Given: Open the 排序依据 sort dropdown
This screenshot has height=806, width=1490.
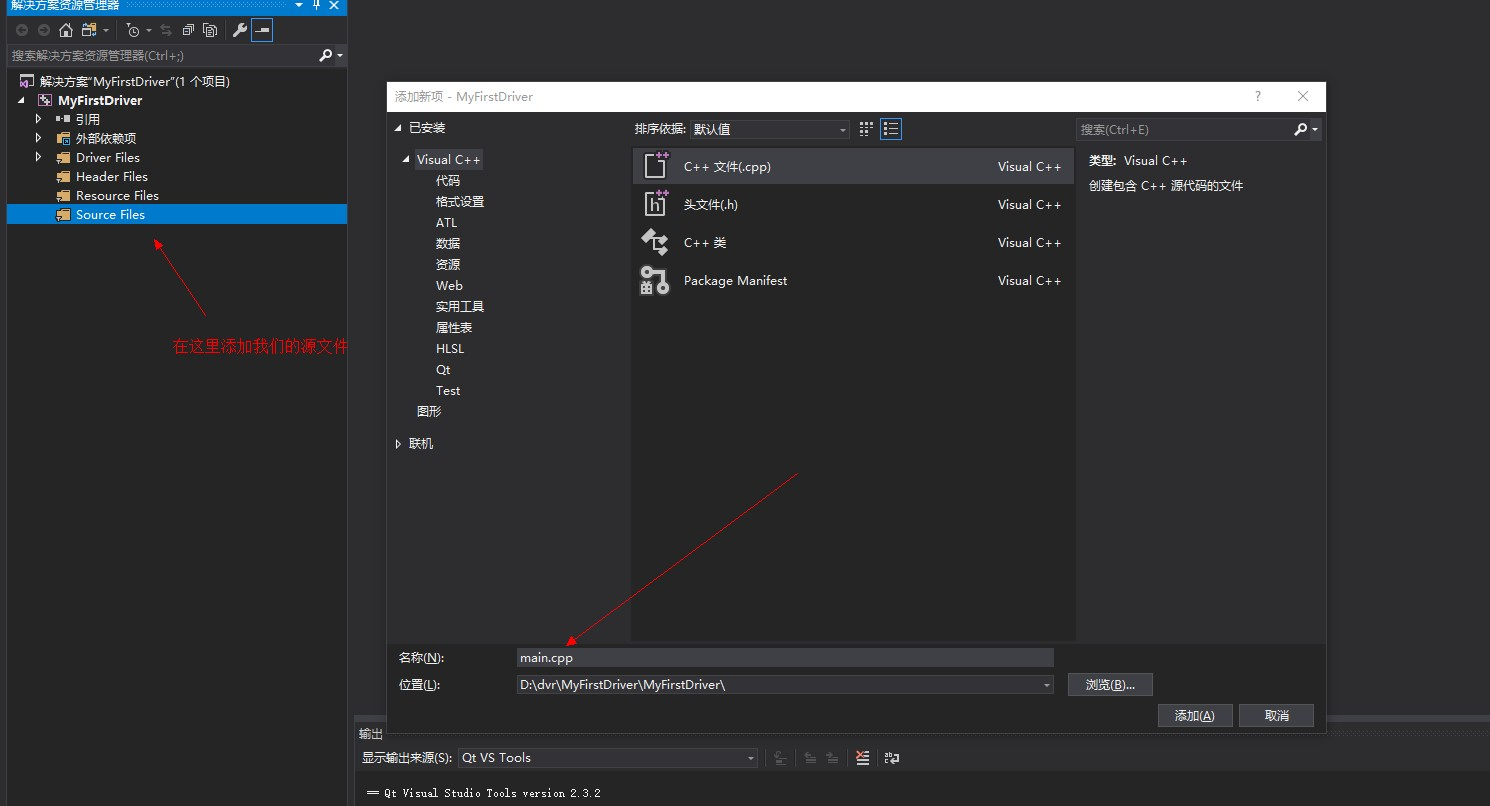Looking at the screenshot, I should pyautogui.click(x=770, y=129).
